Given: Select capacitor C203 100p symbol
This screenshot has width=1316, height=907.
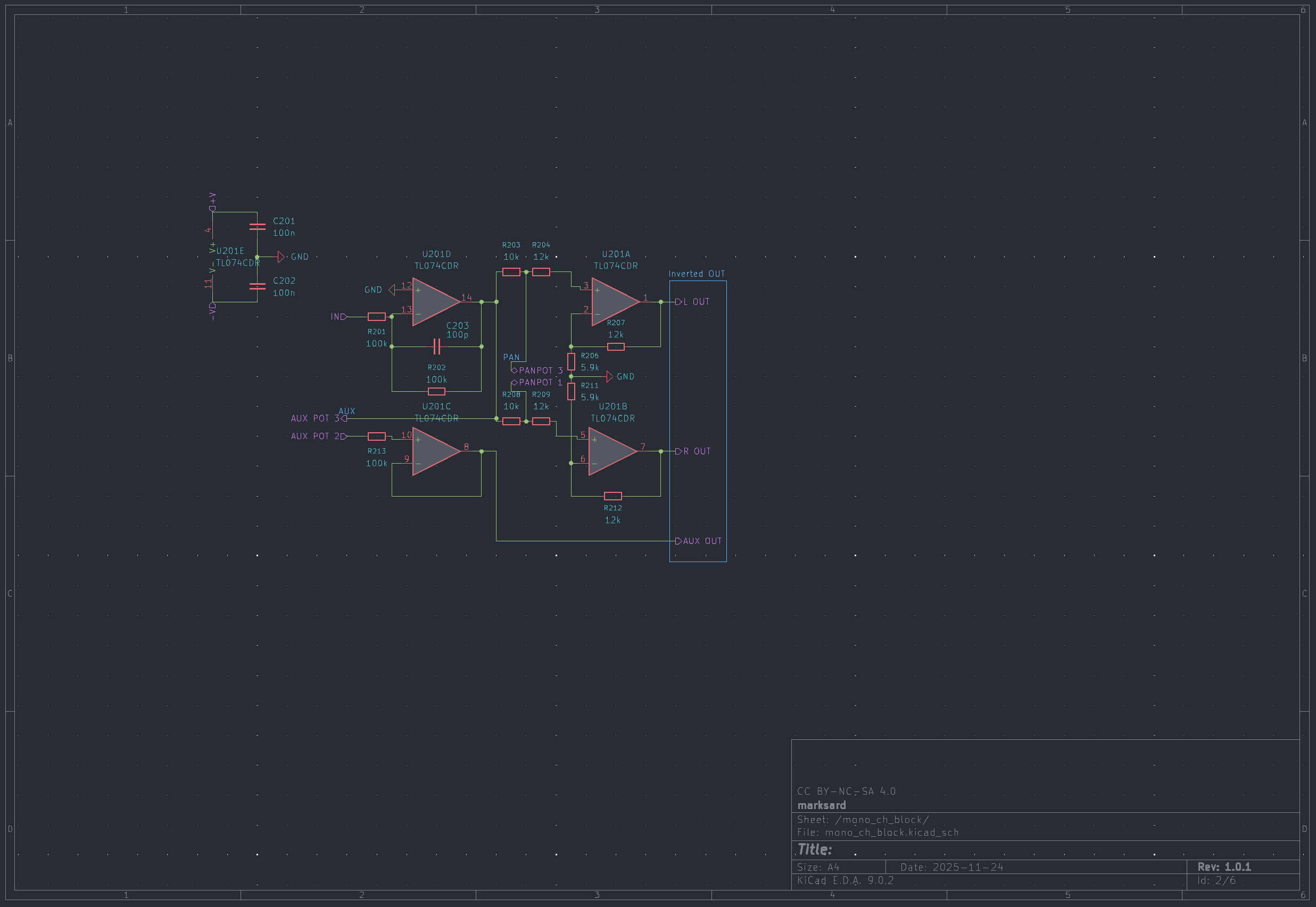Looking at the screenshot, I should tap(436, 346).
